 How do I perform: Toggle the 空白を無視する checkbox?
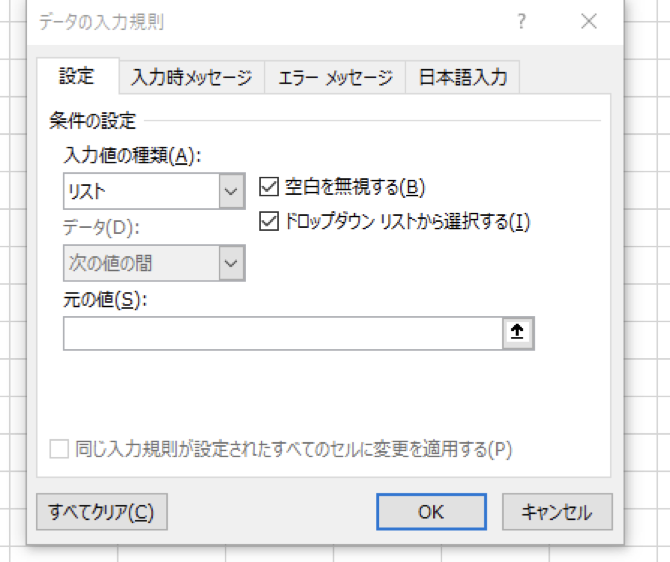(269, 187)
